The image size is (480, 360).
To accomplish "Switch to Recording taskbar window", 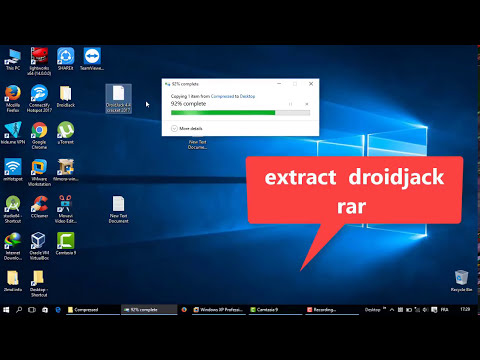I will [332, 310].
